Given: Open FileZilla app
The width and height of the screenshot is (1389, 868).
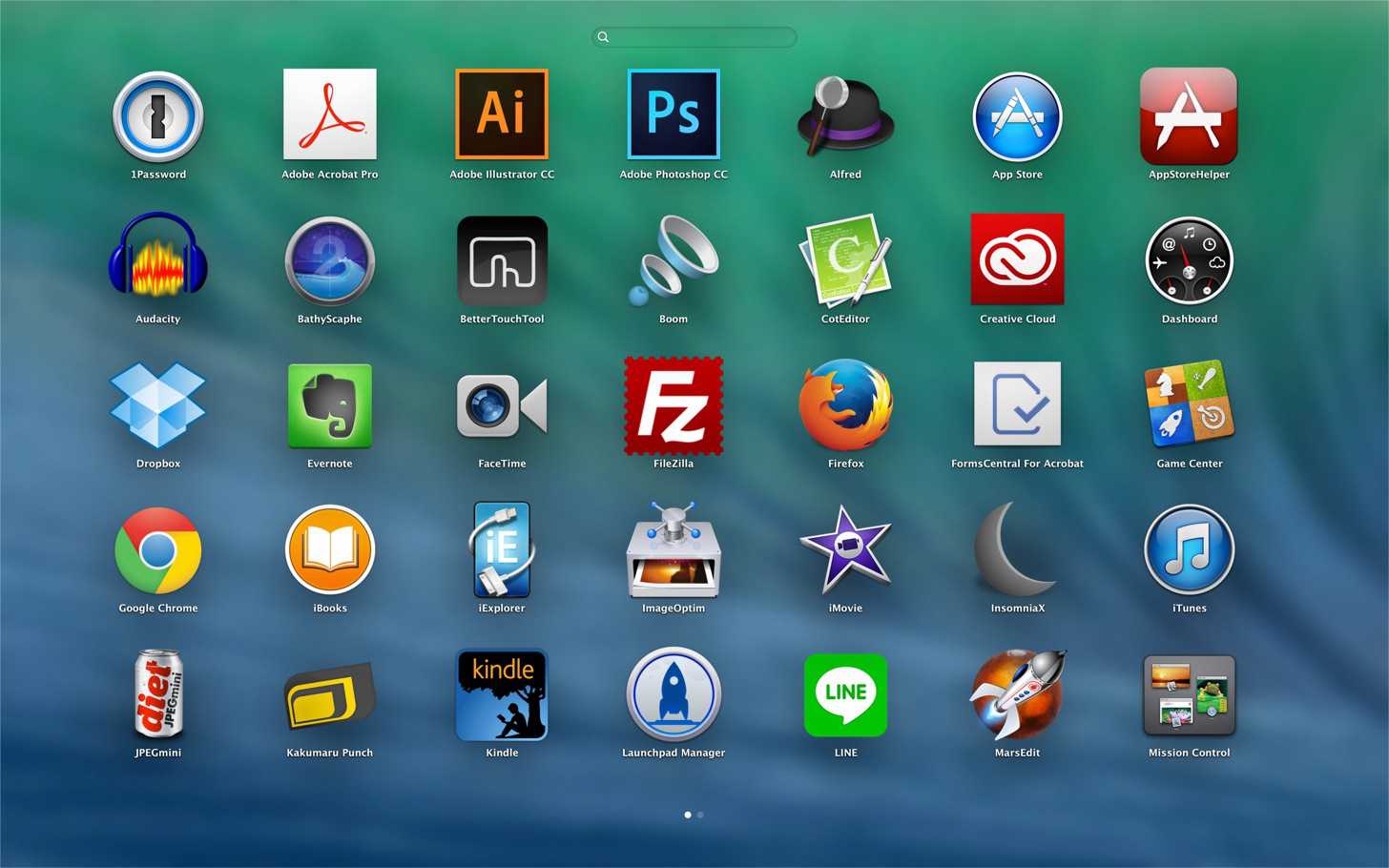Looking at the screenshot, I should point(674,405).
